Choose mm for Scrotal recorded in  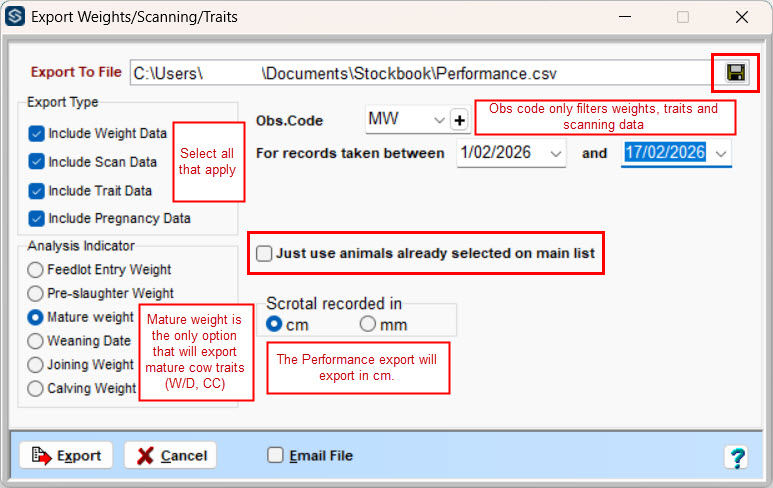tap(368, 324)
